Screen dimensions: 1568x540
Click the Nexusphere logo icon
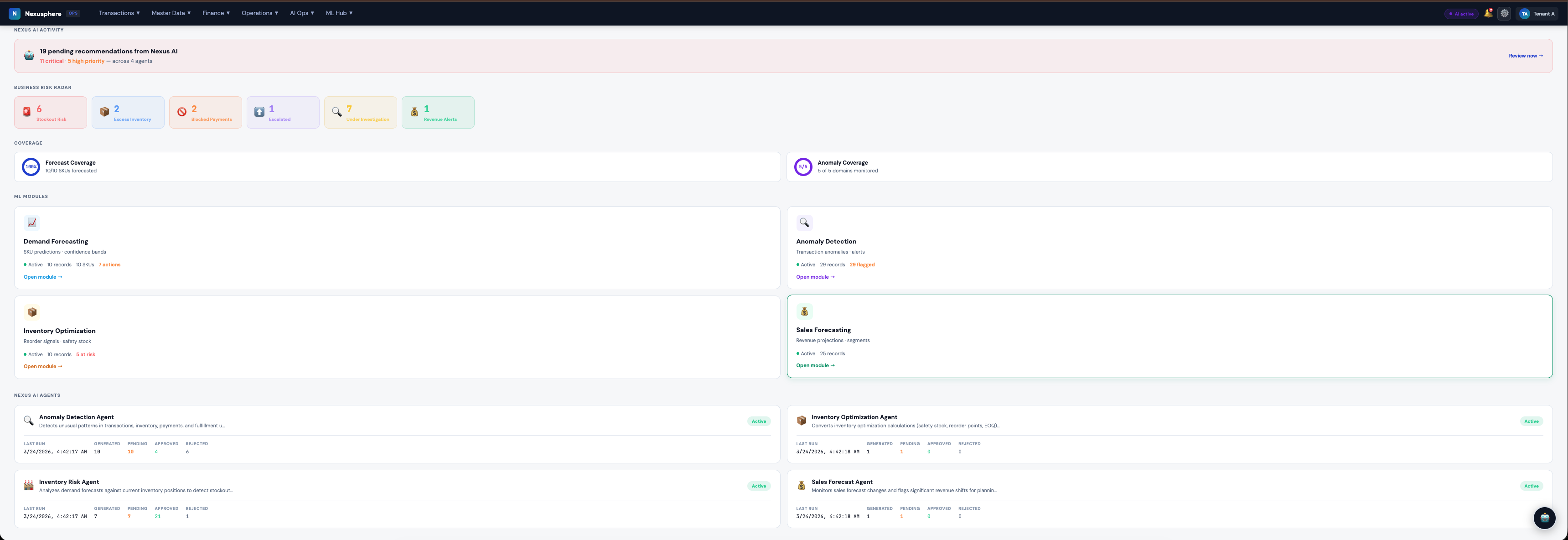click(15, 13)
